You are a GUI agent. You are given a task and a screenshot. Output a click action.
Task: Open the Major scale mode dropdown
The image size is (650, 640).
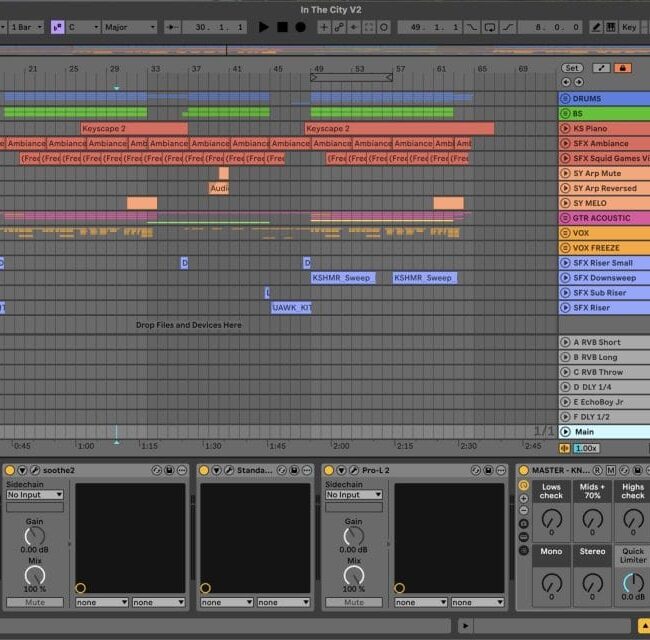(x=129, y=27)
